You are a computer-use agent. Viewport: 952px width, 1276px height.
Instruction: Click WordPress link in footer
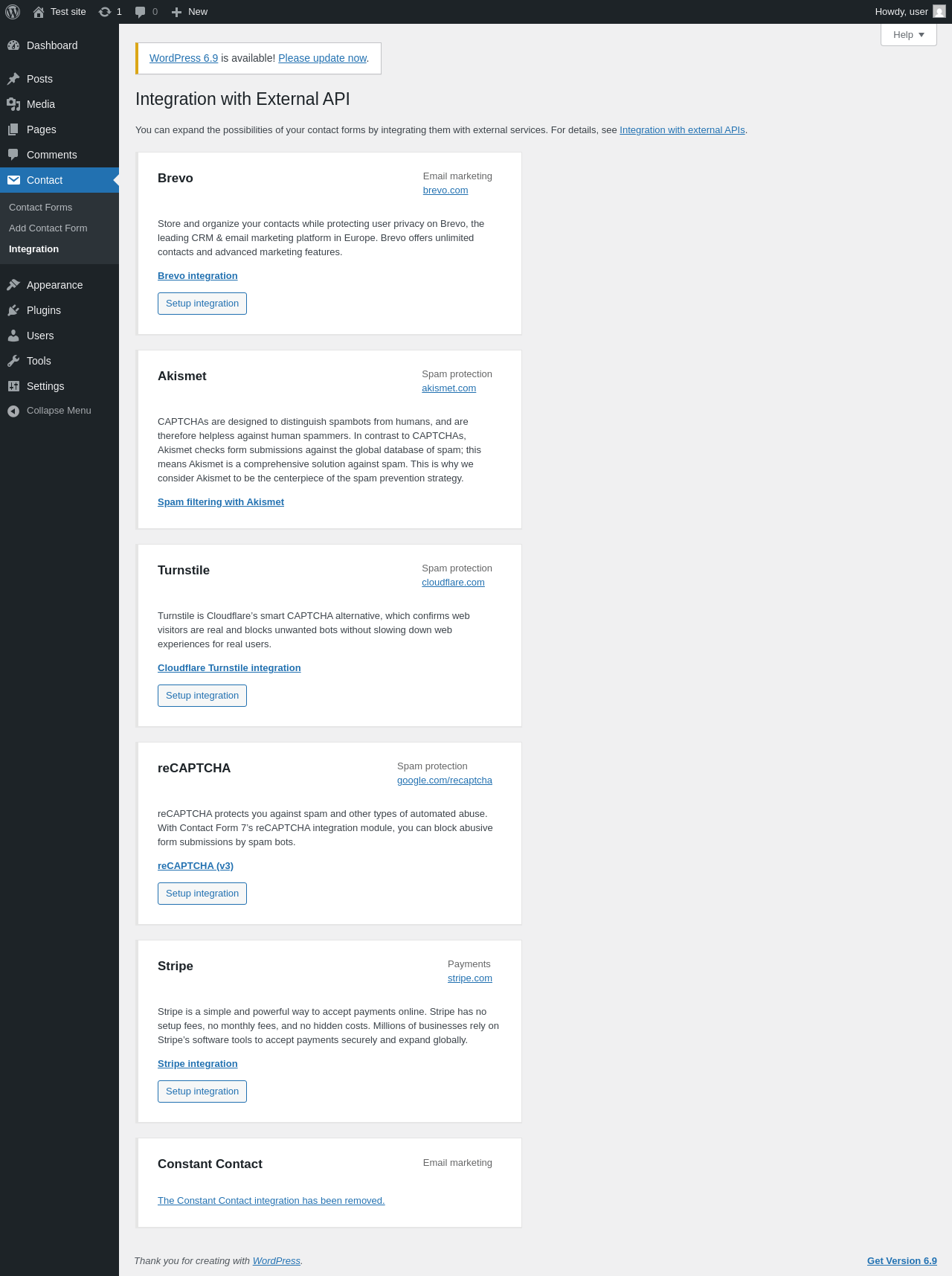(277, 1261)
